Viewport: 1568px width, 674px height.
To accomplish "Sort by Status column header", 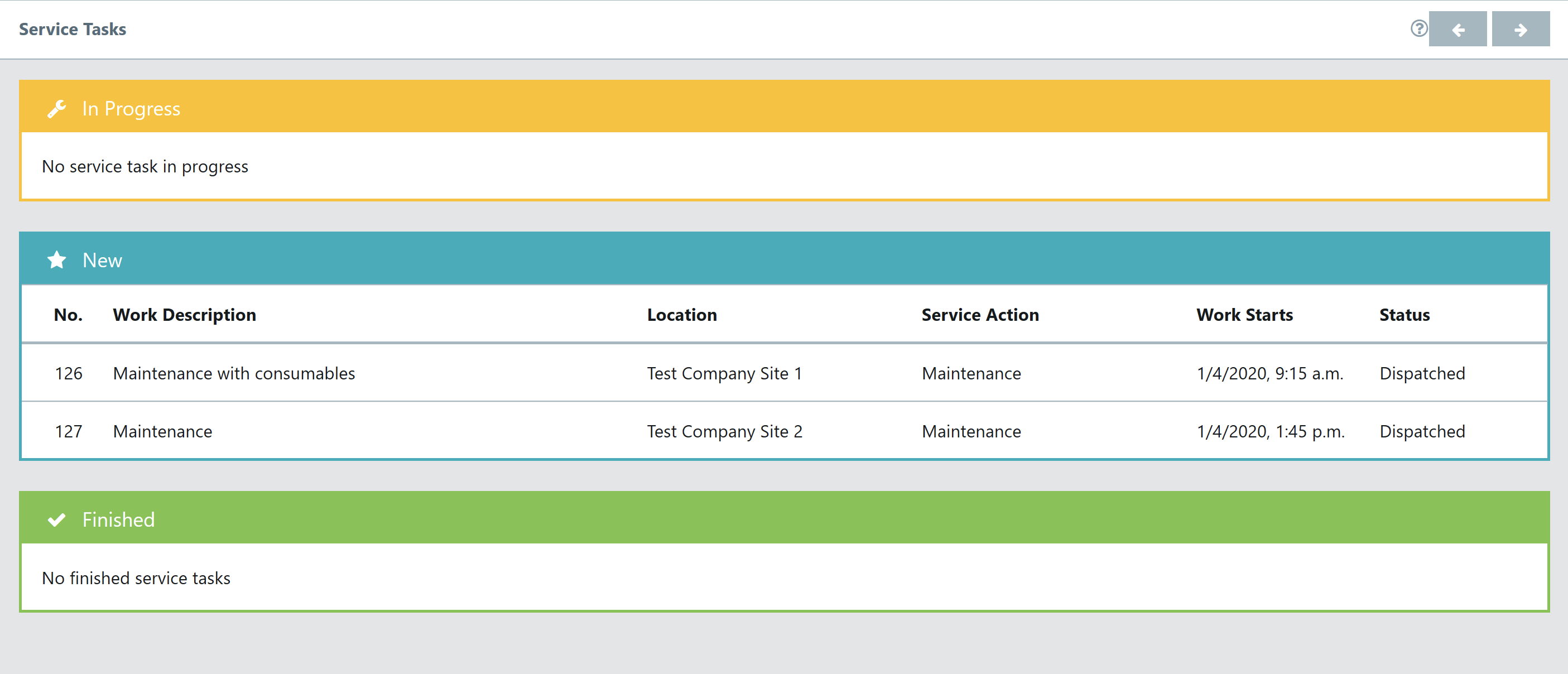I will 1403,315.
